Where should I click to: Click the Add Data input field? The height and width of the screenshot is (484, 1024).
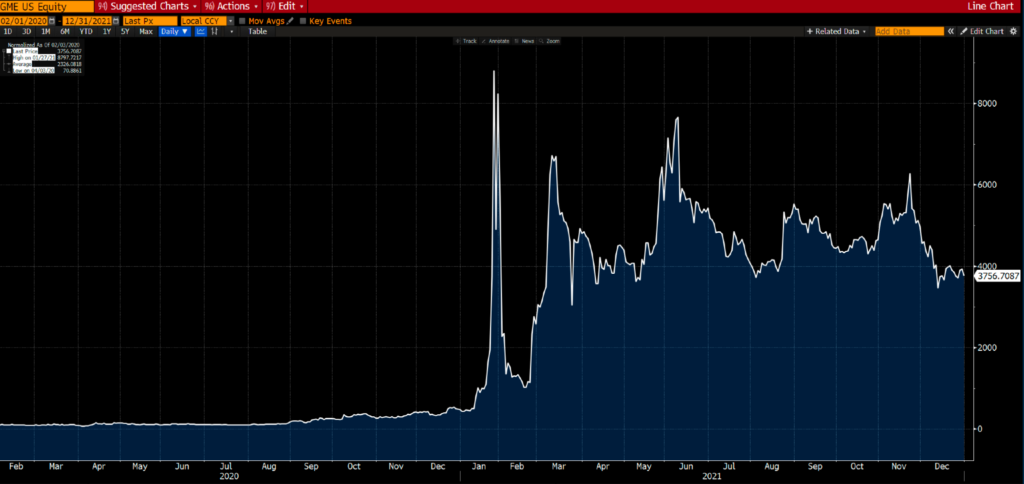tap(908, 31)
